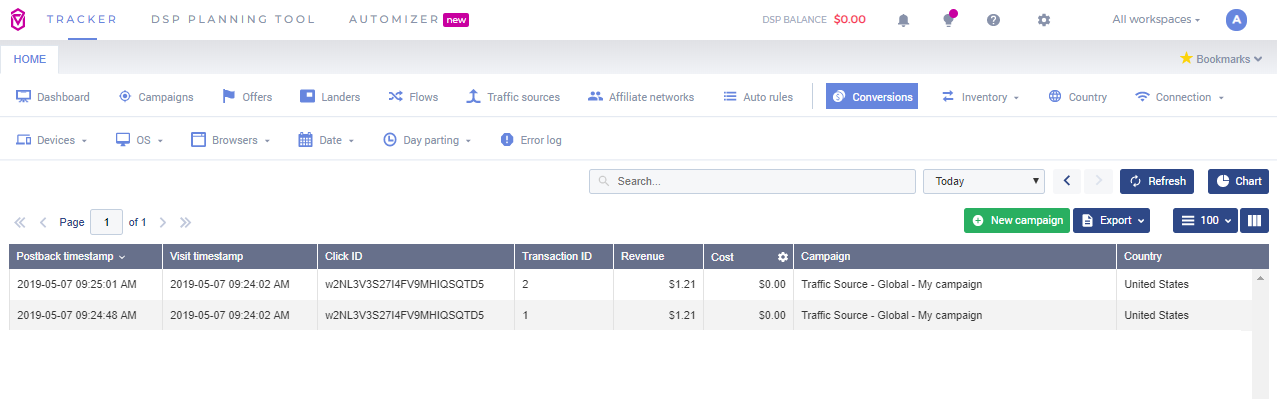Open the Export dropdown
This screenshot has width=1277, height=399.
coord(1111,220)
